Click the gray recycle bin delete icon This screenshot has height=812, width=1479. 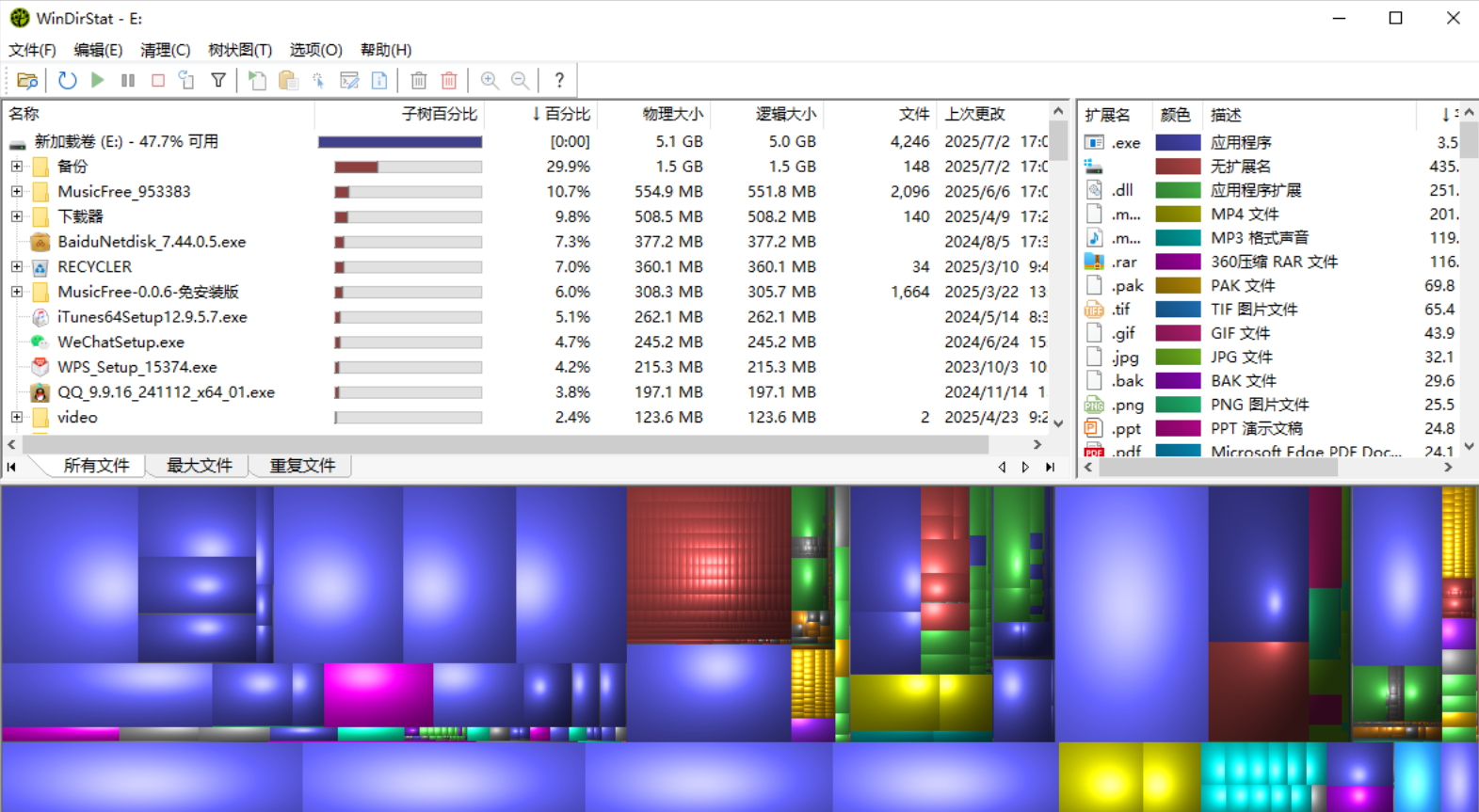pyautogui.click(x=419, y=81)
